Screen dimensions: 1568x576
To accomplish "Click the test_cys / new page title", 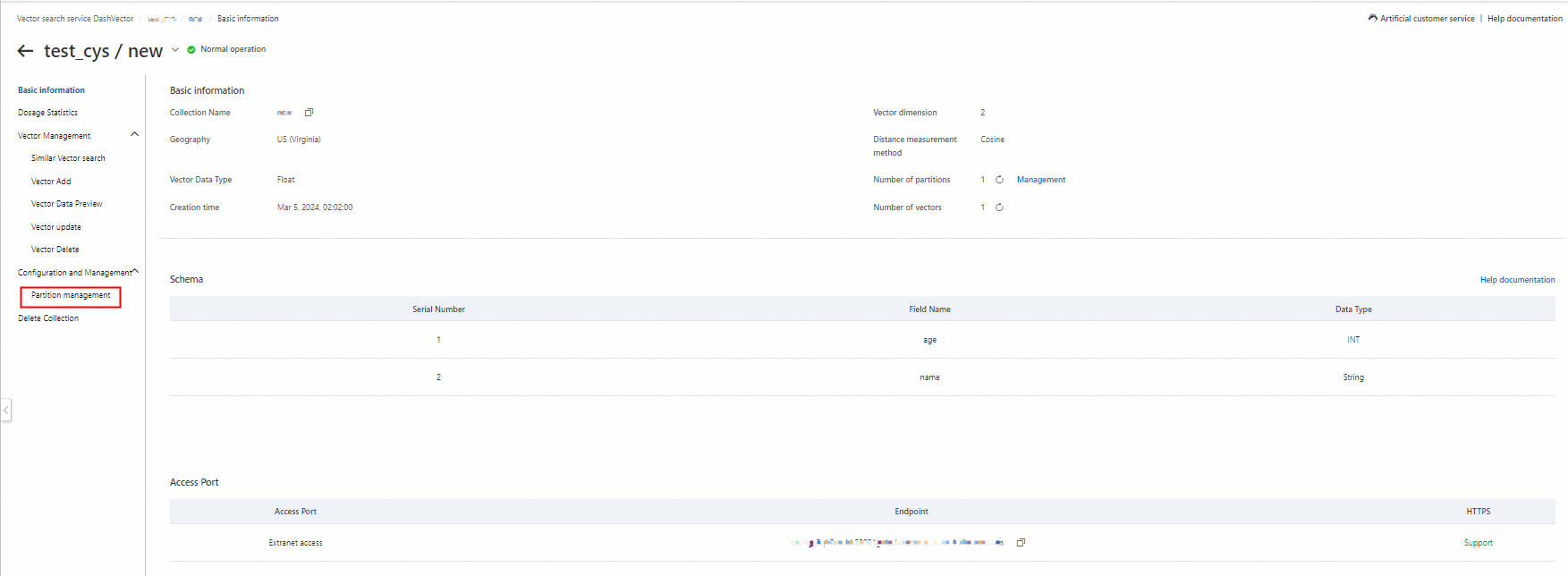I will [103, 51].
